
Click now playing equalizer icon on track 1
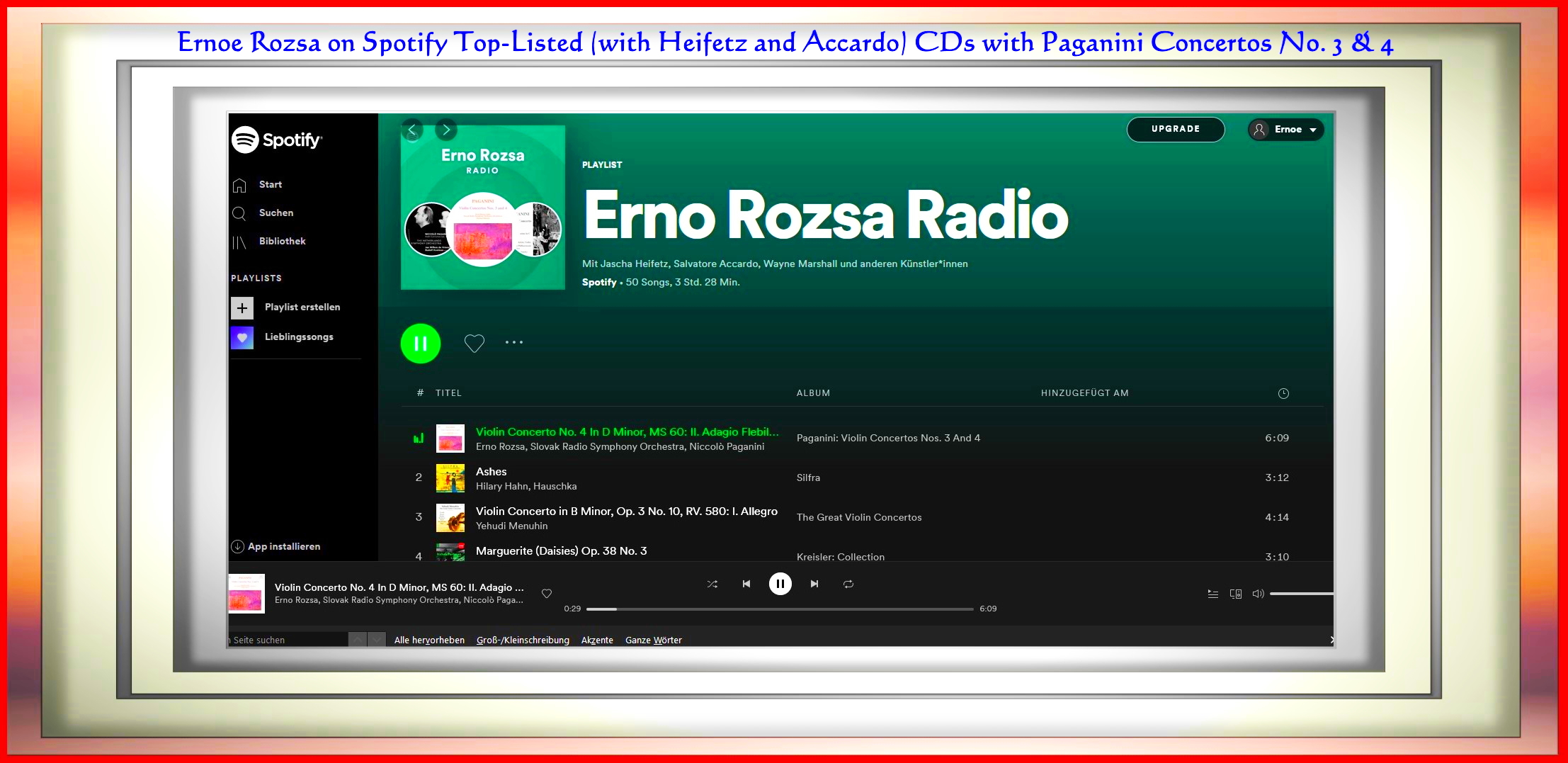click(419, 439)
